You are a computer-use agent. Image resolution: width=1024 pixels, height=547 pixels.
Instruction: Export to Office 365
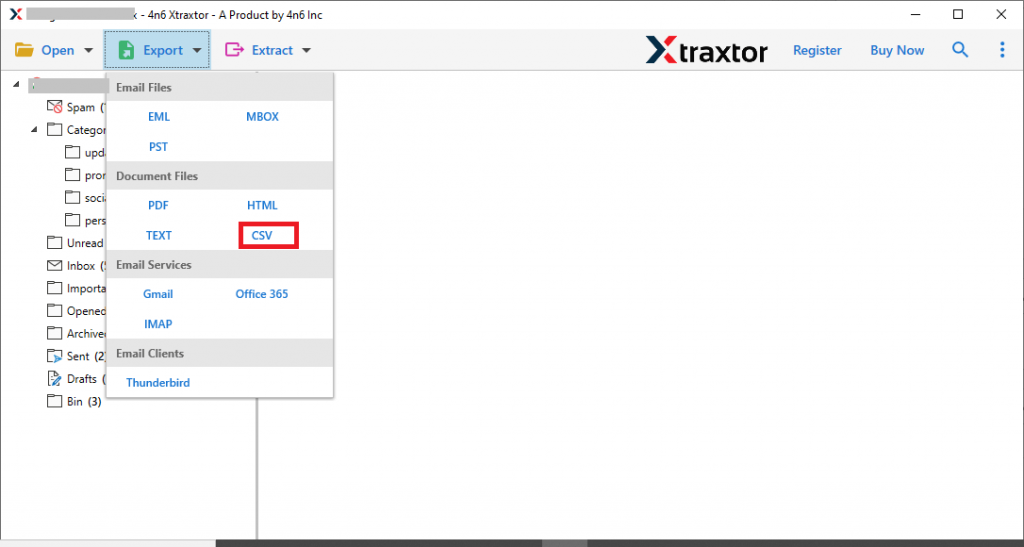click(262, 294)
